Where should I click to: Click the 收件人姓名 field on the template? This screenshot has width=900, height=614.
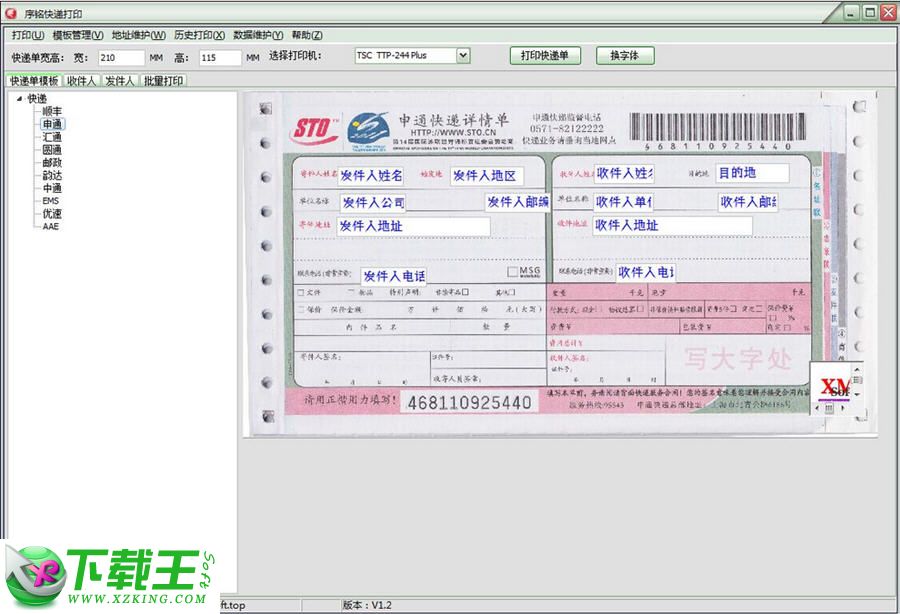[x=624, y=173]
